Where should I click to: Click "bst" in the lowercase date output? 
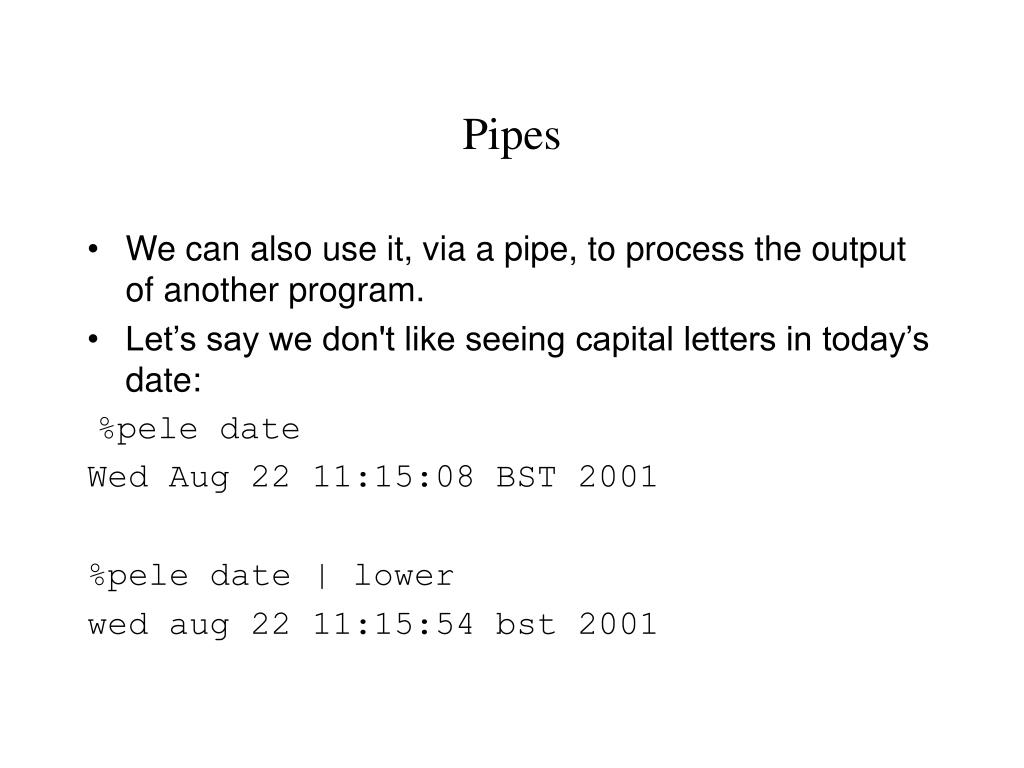click(x=526, y=624)
